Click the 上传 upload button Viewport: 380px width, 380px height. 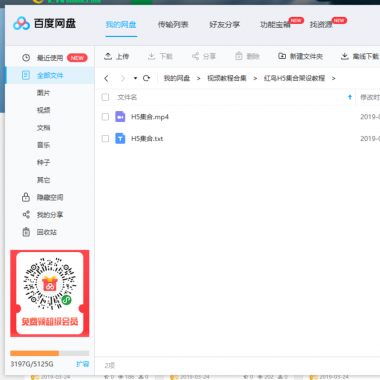coord(116,56)
